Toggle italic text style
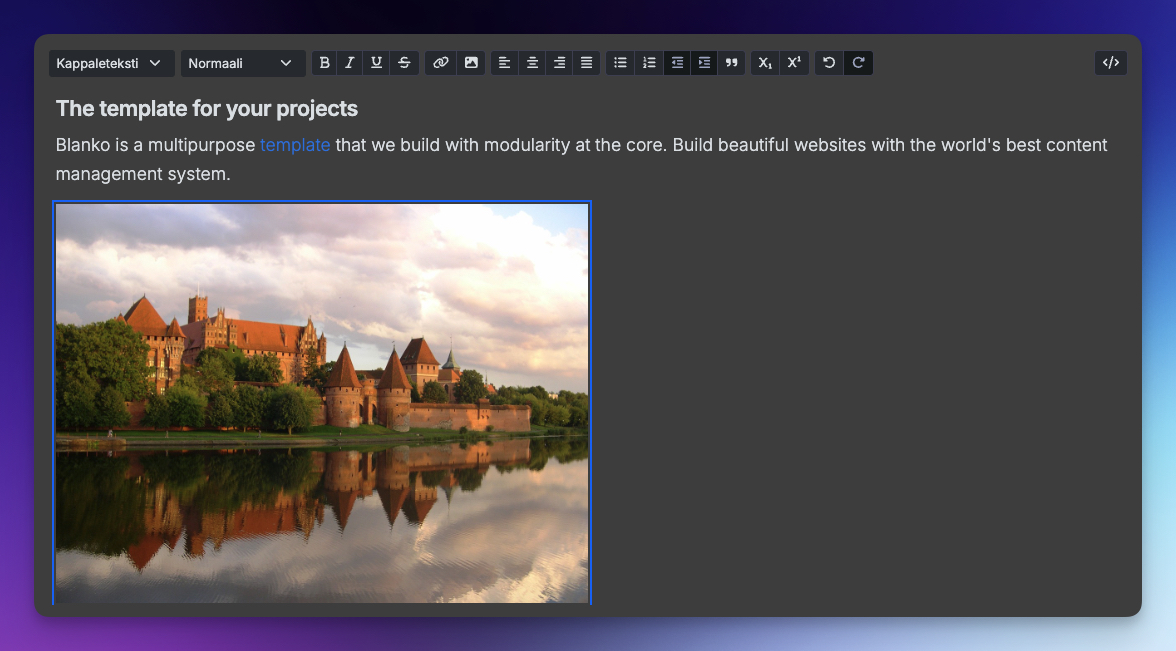This screenshot has height=651, width=1176. (x=350, y=63)
